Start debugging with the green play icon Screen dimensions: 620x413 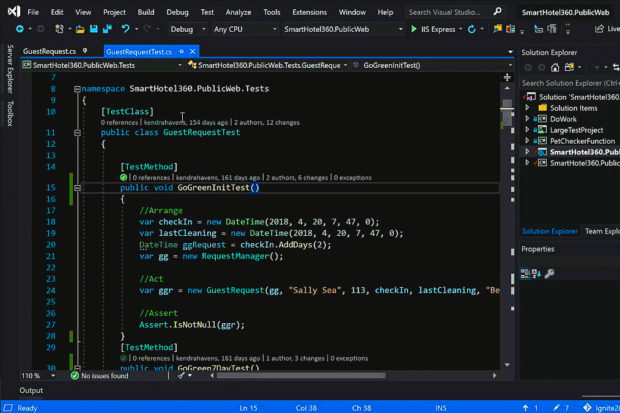click(x=414, y=29)
